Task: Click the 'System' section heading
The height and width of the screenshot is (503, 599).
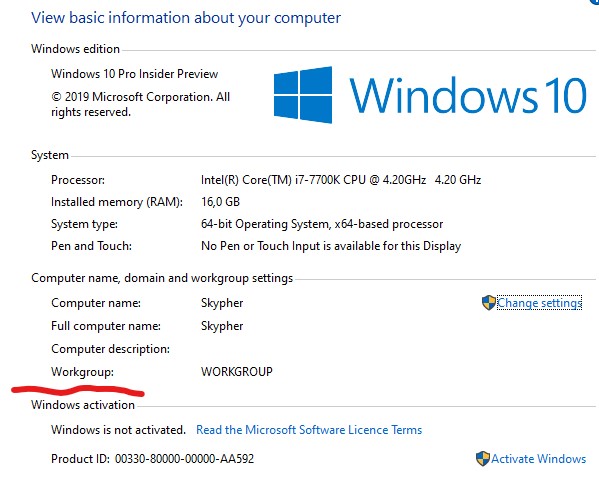Action: click(50, 155)
